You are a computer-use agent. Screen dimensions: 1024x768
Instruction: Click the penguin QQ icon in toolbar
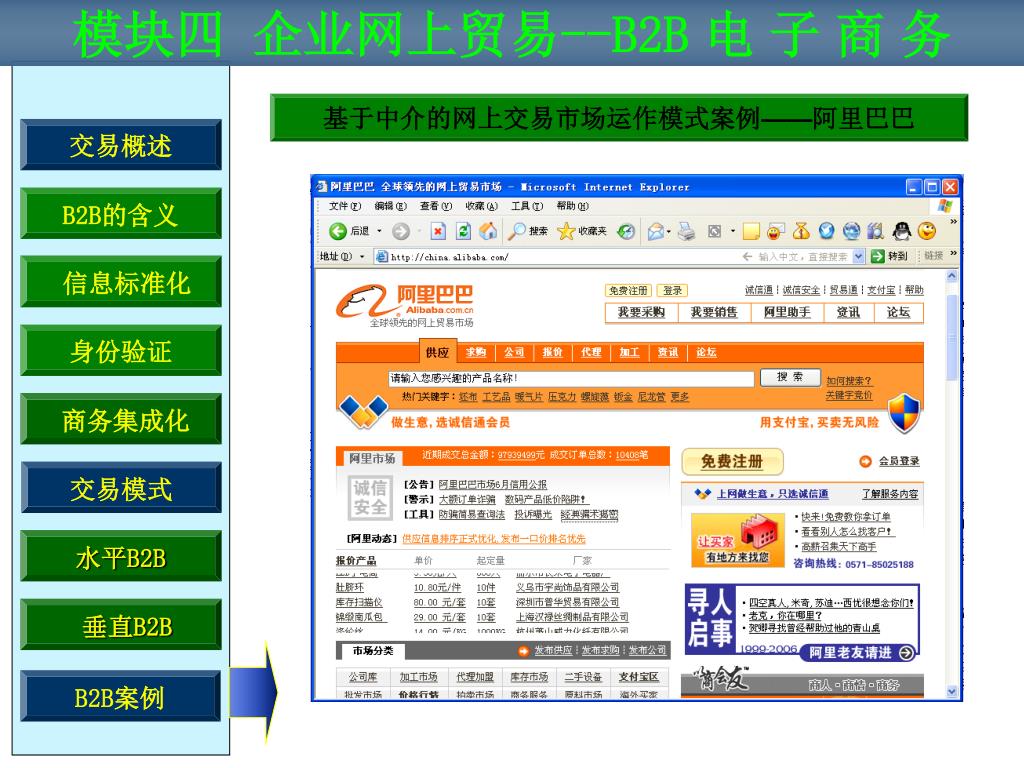pyautogui.click(x=901, y=231)
